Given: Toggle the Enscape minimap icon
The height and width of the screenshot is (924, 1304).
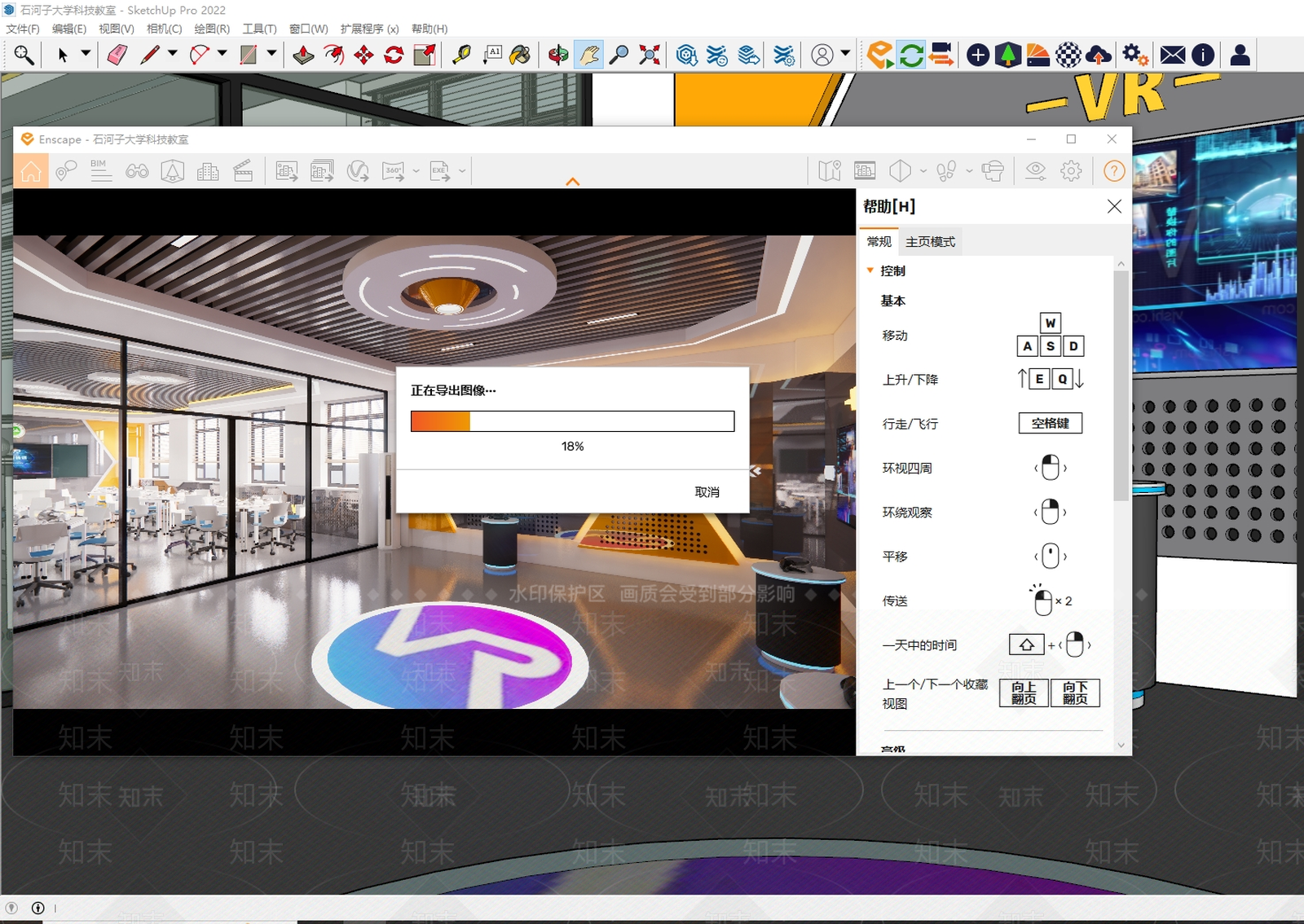Looking at the screenshot, I should [x=830, y=170].
